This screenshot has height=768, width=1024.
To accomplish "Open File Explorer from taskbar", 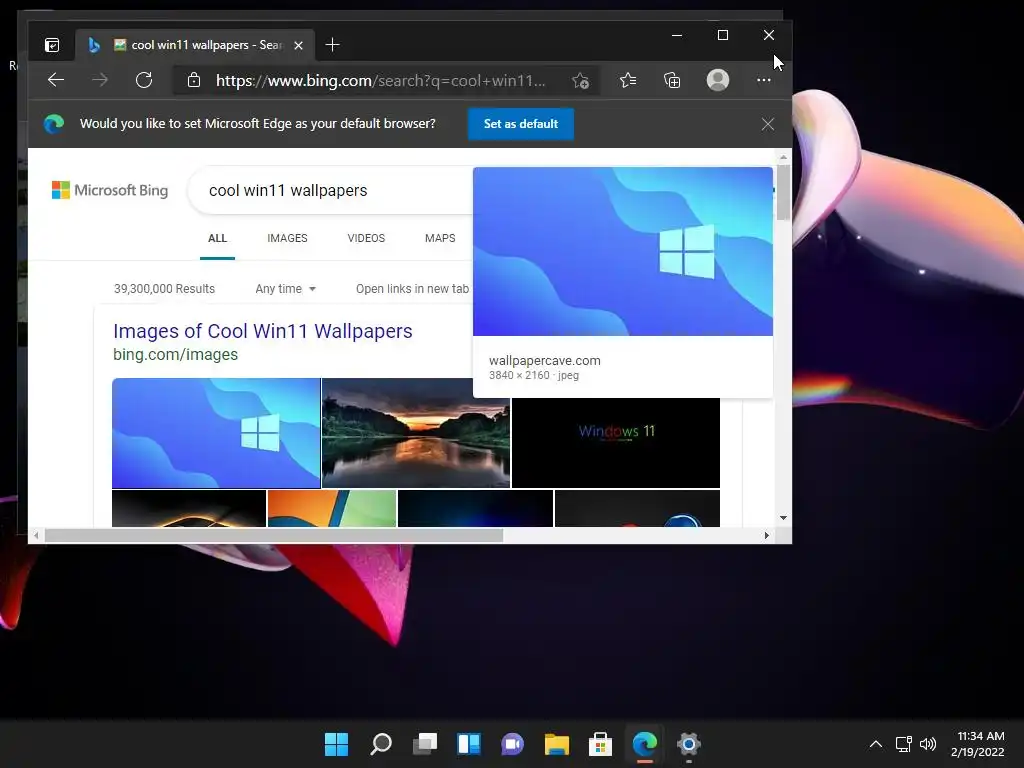I will (x=557, y=744).
